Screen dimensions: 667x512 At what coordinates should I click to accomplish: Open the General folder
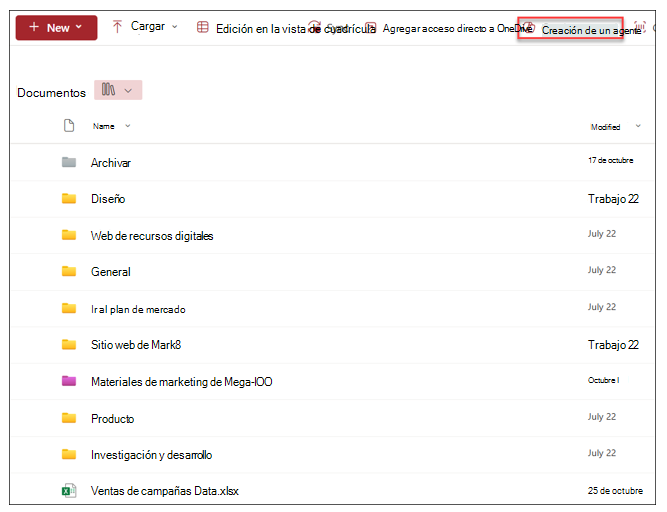(x=111, y=272)
